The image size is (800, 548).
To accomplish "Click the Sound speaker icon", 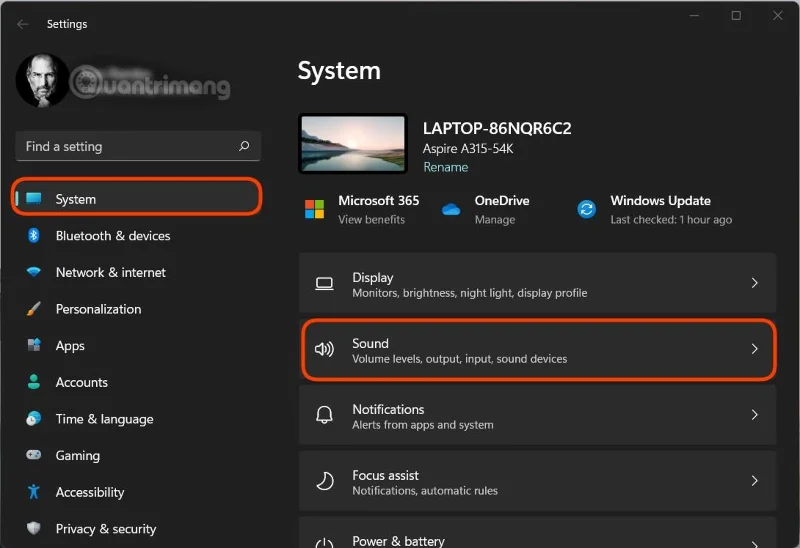I will pos(324,349).
